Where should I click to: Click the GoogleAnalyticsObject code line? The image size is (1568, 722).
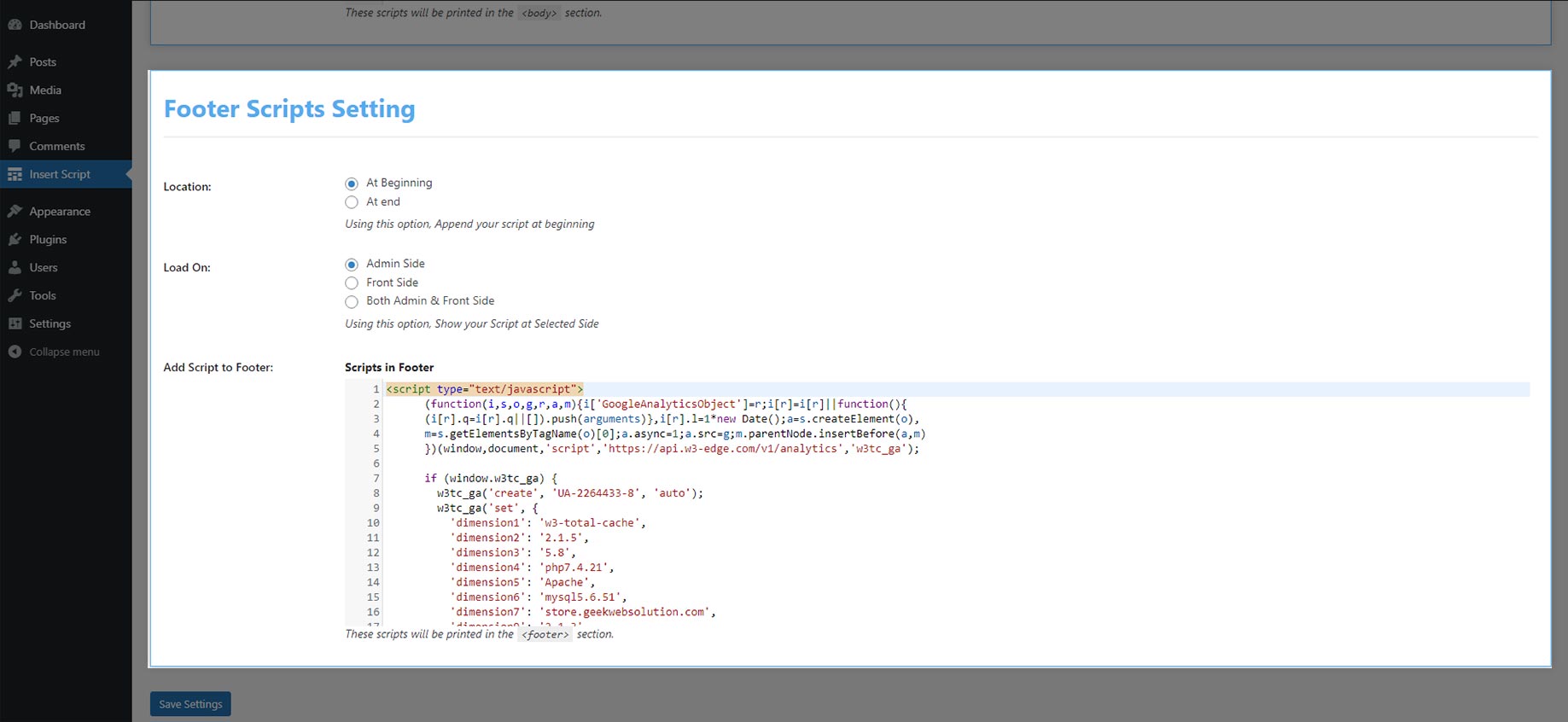(666, 404)
